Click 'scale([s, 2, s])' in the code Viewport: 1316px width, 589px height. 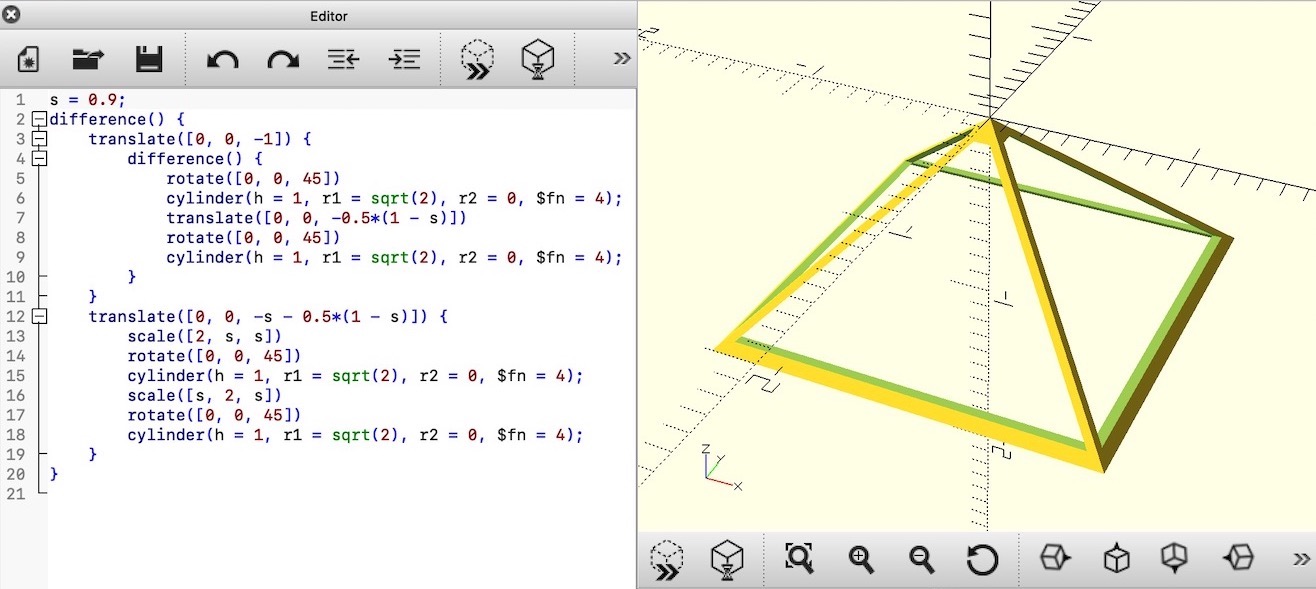pyautogui.click(x=205, y=396)
